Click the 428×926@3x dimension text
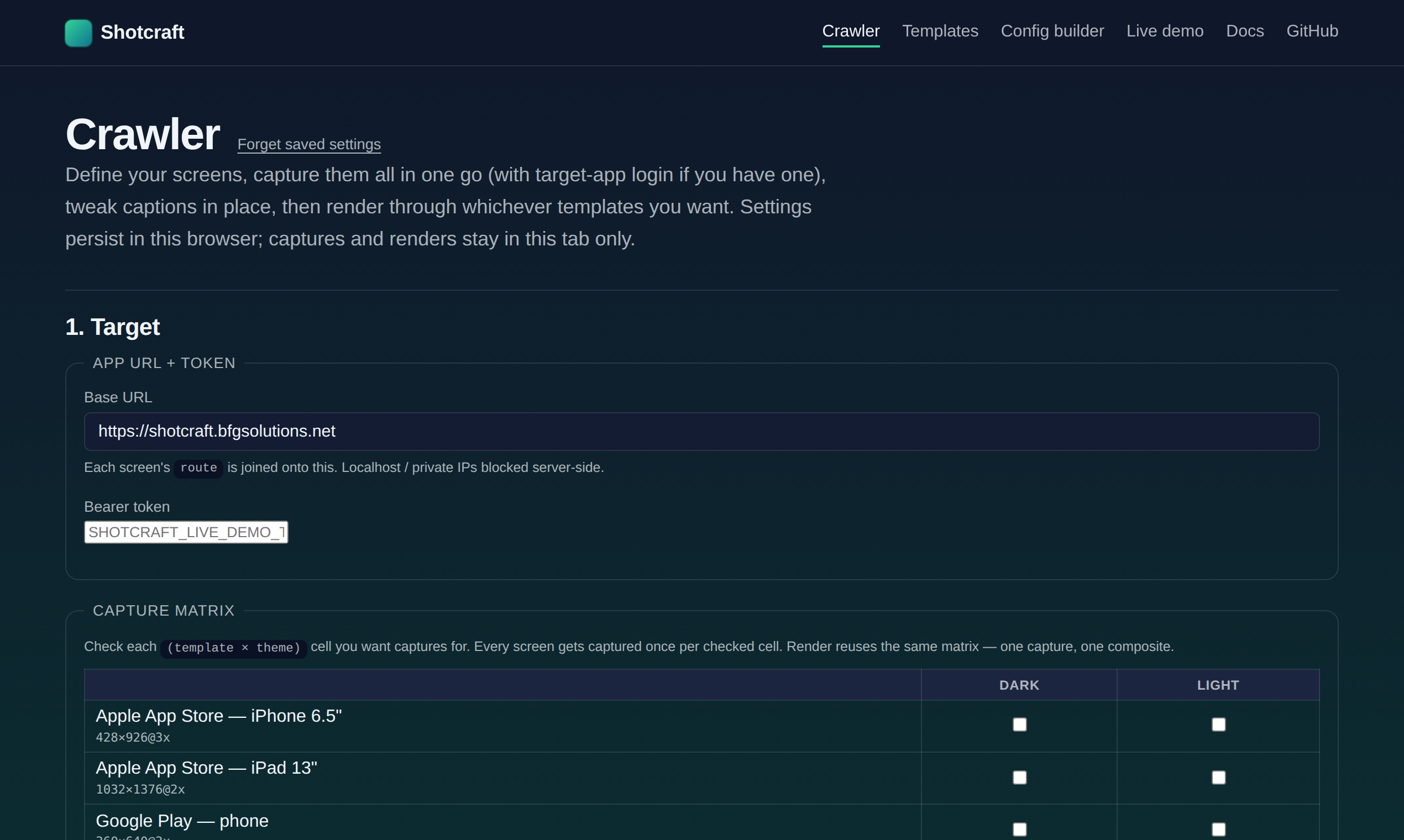This screenshot has height=840, width=1404. [x=133, y=738]
